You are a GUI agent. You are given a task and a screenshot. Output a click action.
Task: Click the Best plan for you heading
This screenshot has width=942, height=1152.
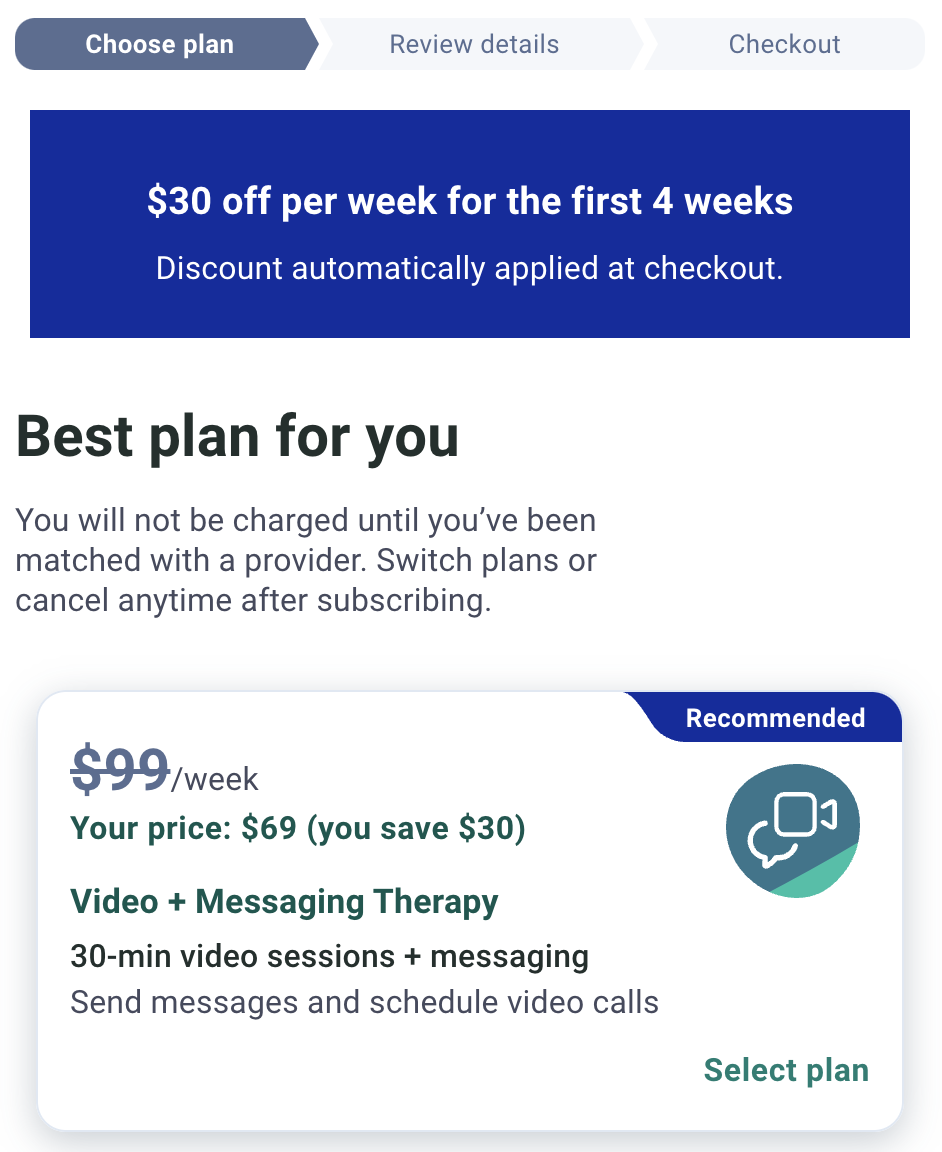(237, 437)
